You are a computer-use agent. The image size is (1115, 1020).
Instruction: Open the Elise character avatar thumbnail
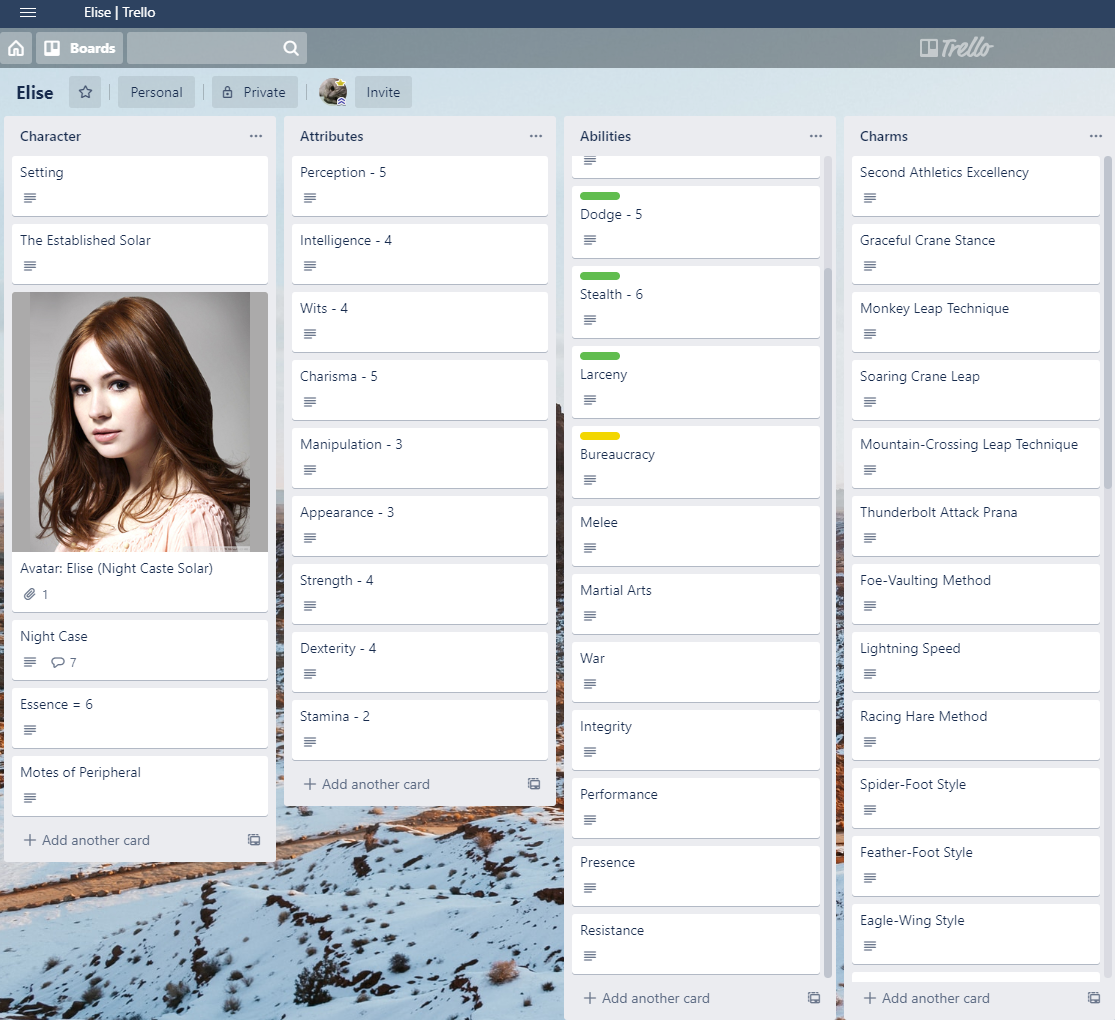140,422
